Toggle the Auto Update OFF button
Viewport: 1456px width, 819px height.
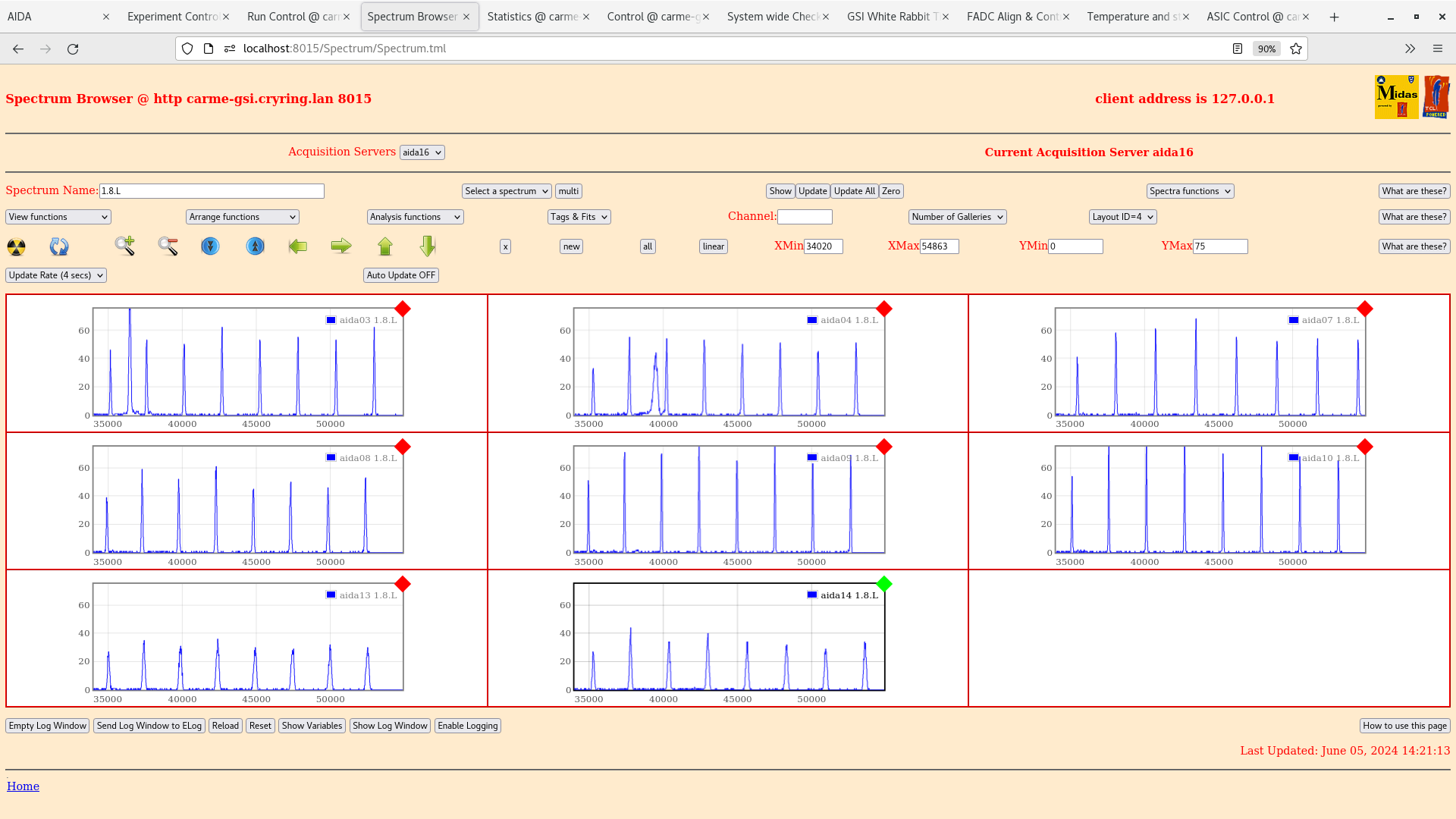(400, 275)
